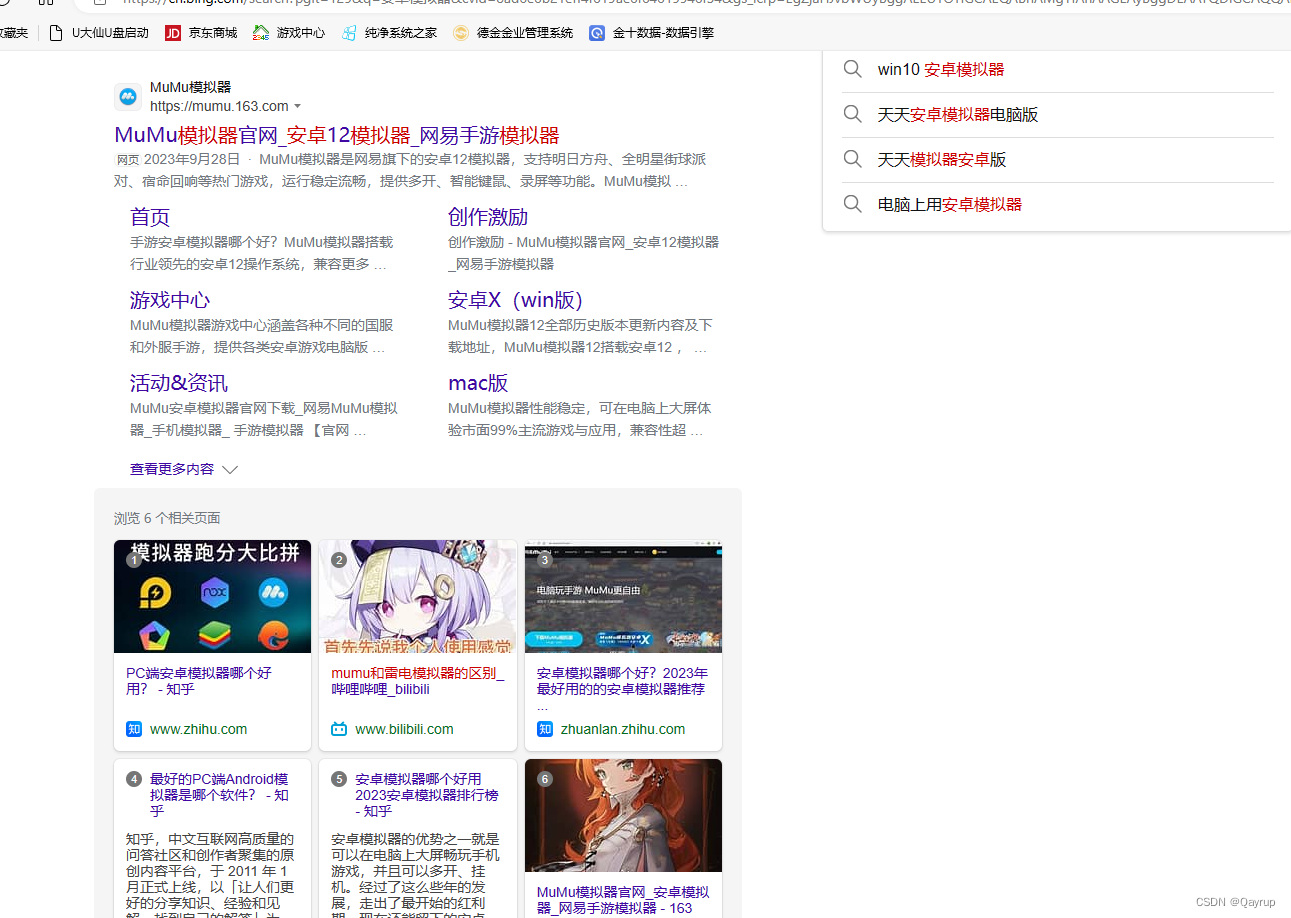Open the MuMu模拟器官网_安卓12模拟器 result title
Screen dimensions: 1291x918
[x=337, y=135]
